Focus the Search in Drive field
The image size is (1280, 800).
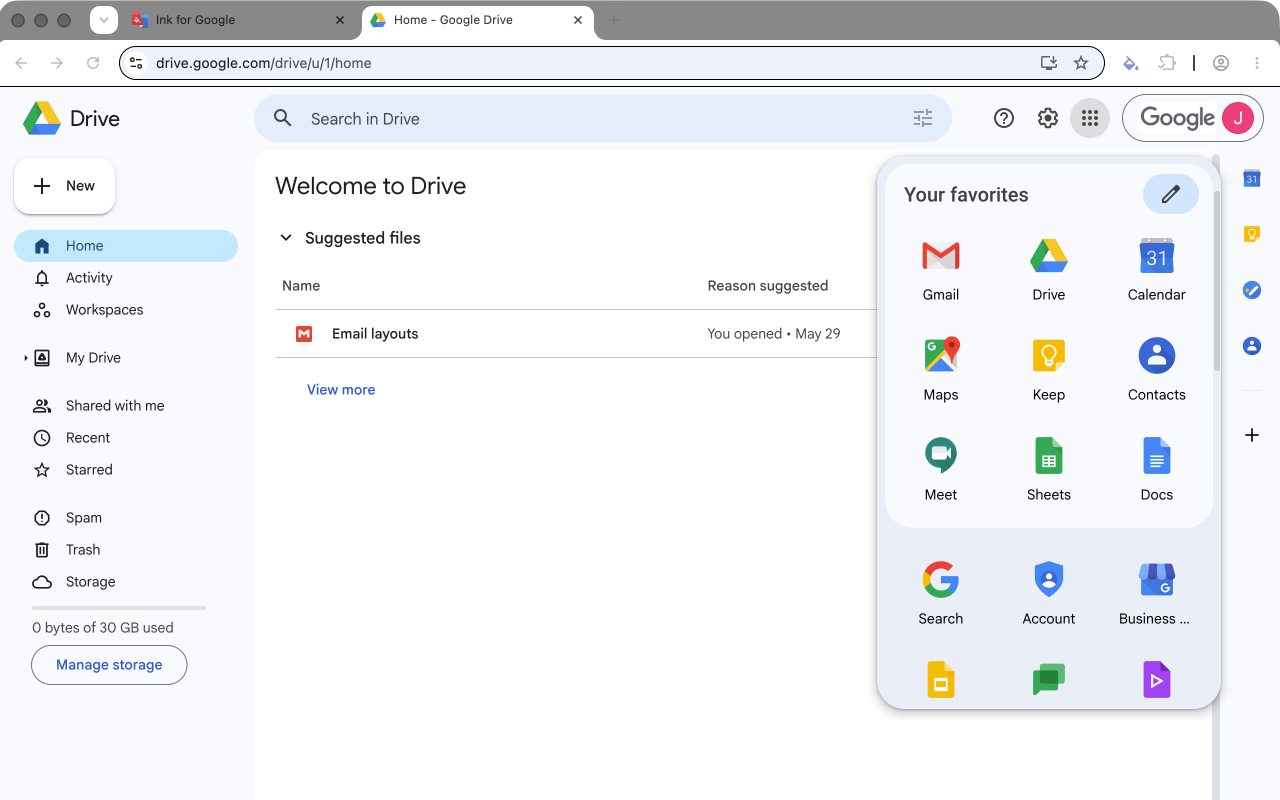[x=603, y=118]
